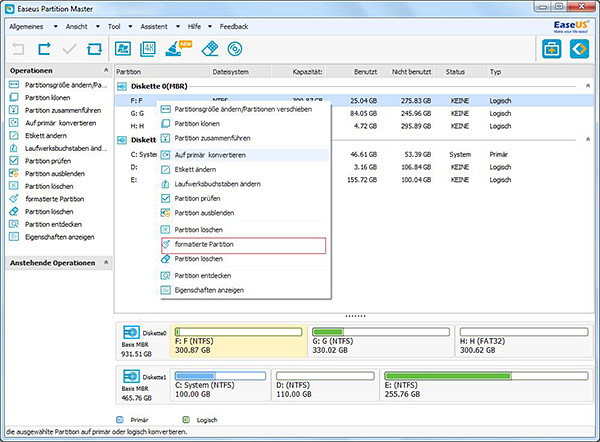Select 'Auf primär konvertieren' in the sidebar

(x=52, y=123)
